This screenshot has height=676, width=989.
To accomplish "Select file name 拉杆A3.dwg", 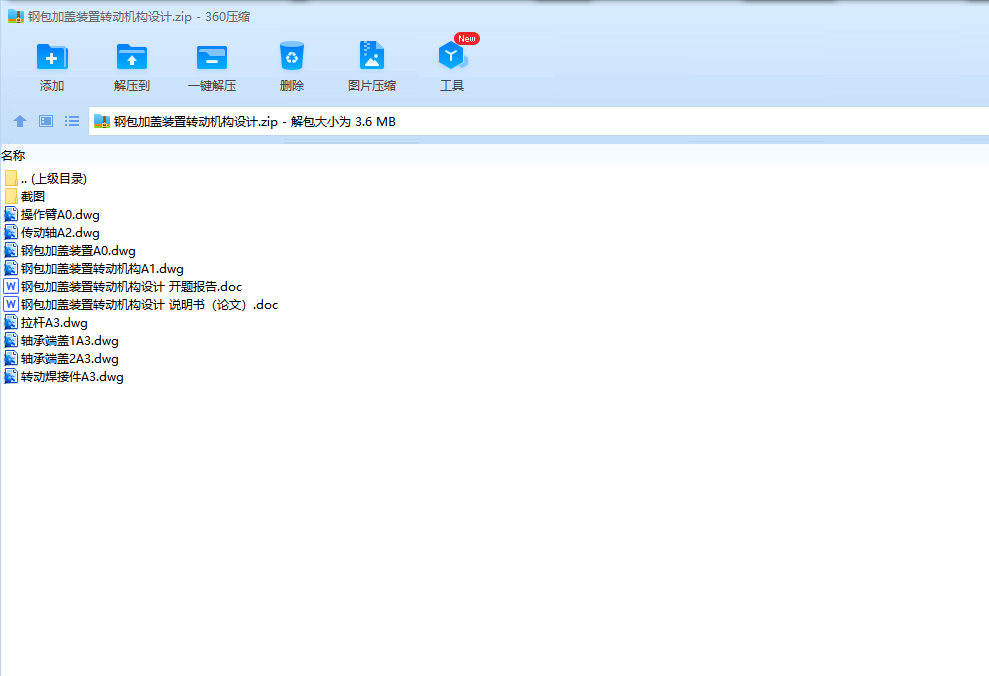I will (x=54, y=323).
